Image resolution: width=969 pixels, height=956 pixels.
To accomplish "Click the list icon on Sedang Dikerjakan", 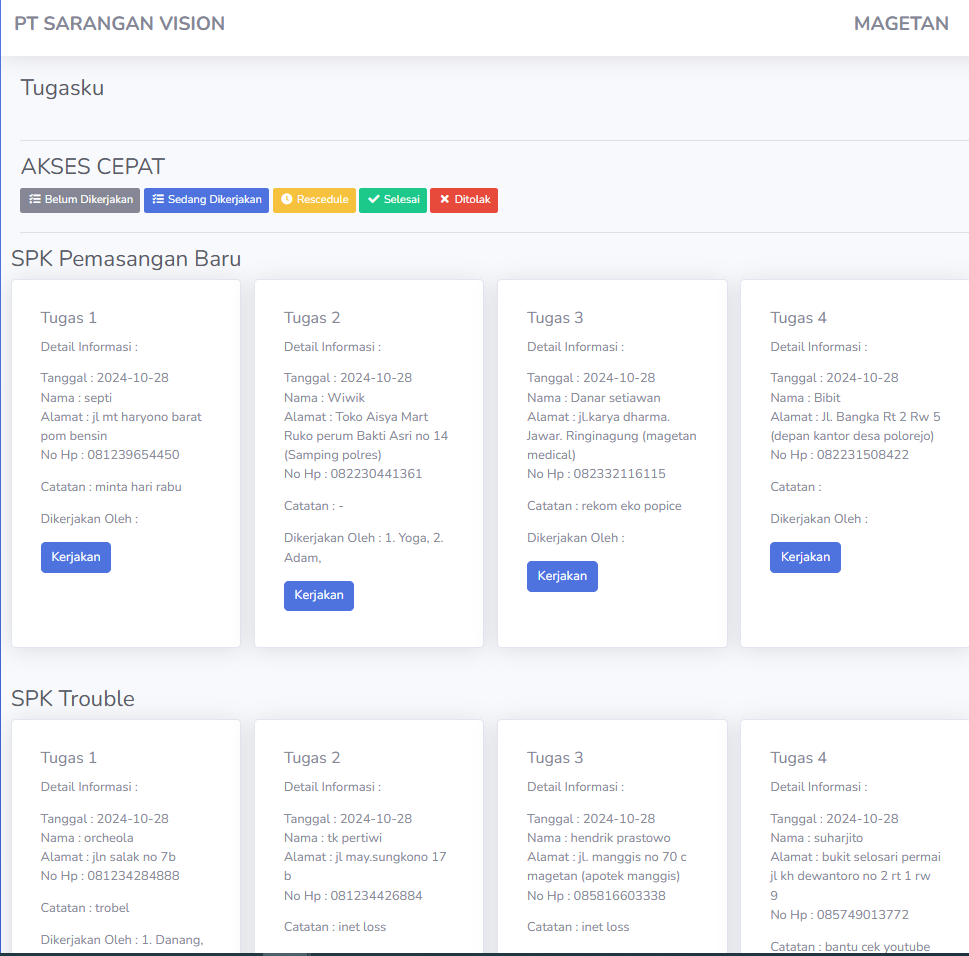I will (158, 199).
